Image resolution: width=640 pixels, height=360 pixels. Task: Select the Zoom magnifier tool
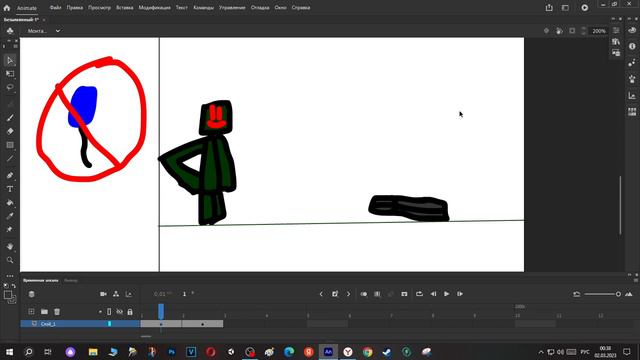tap(10, 260)
